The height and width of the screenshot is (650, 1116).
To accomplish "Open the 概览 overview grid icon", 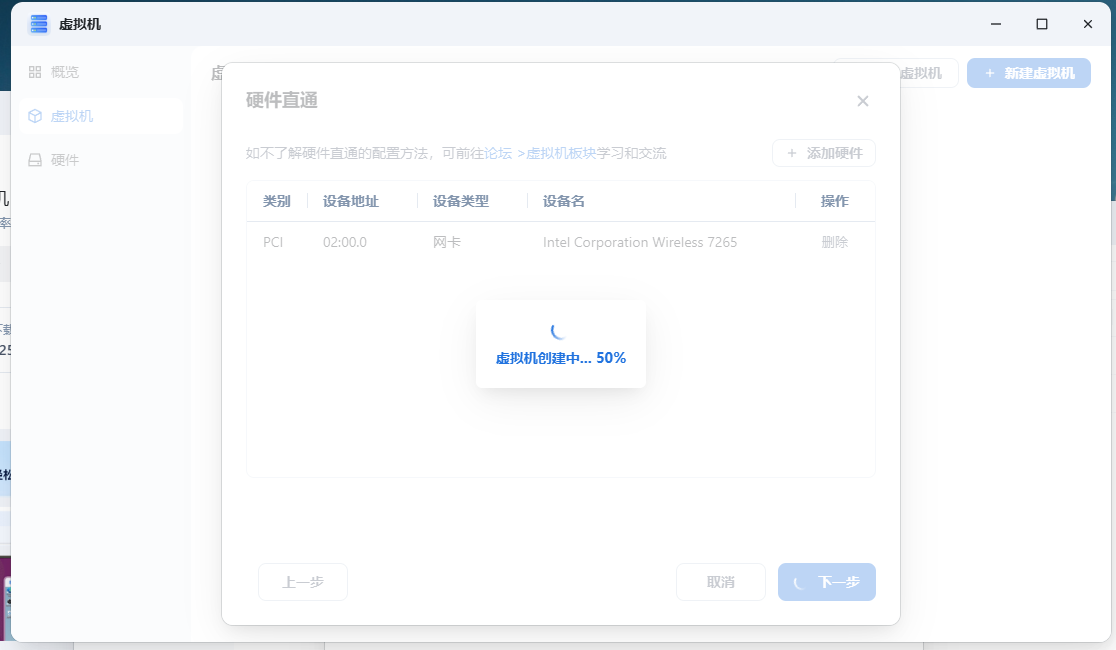I will pos(35,72).
